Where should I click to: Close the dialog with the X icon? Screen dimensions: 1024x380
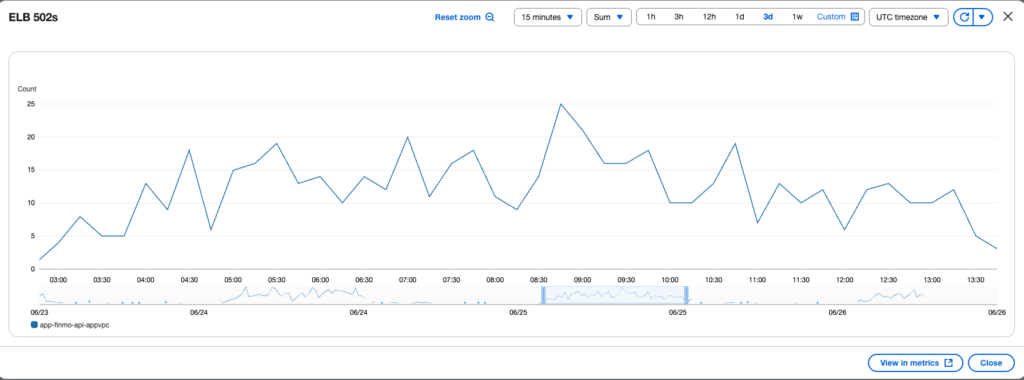[x=1008, y=17]
